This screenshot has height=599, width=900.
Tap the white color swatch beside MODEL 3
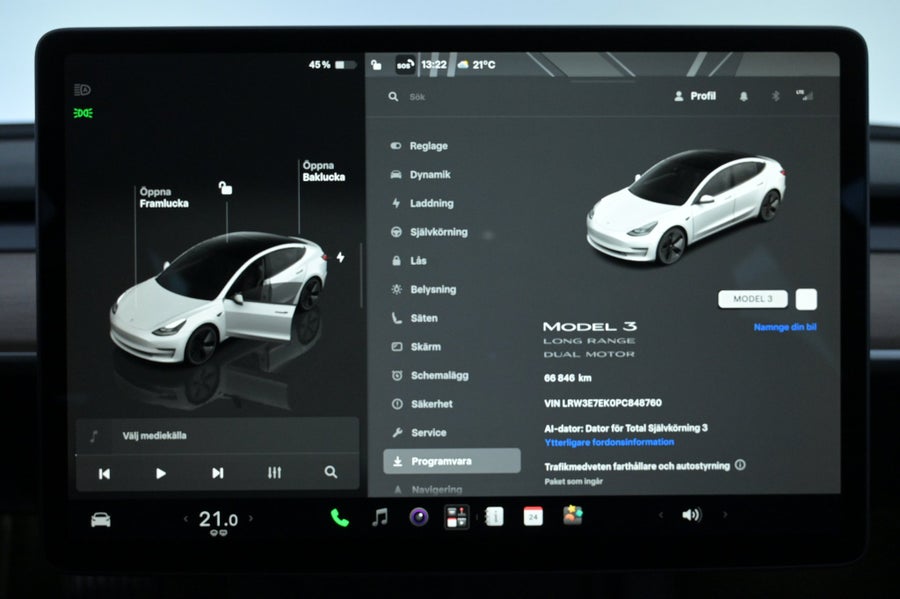click(x=806, y=300)
